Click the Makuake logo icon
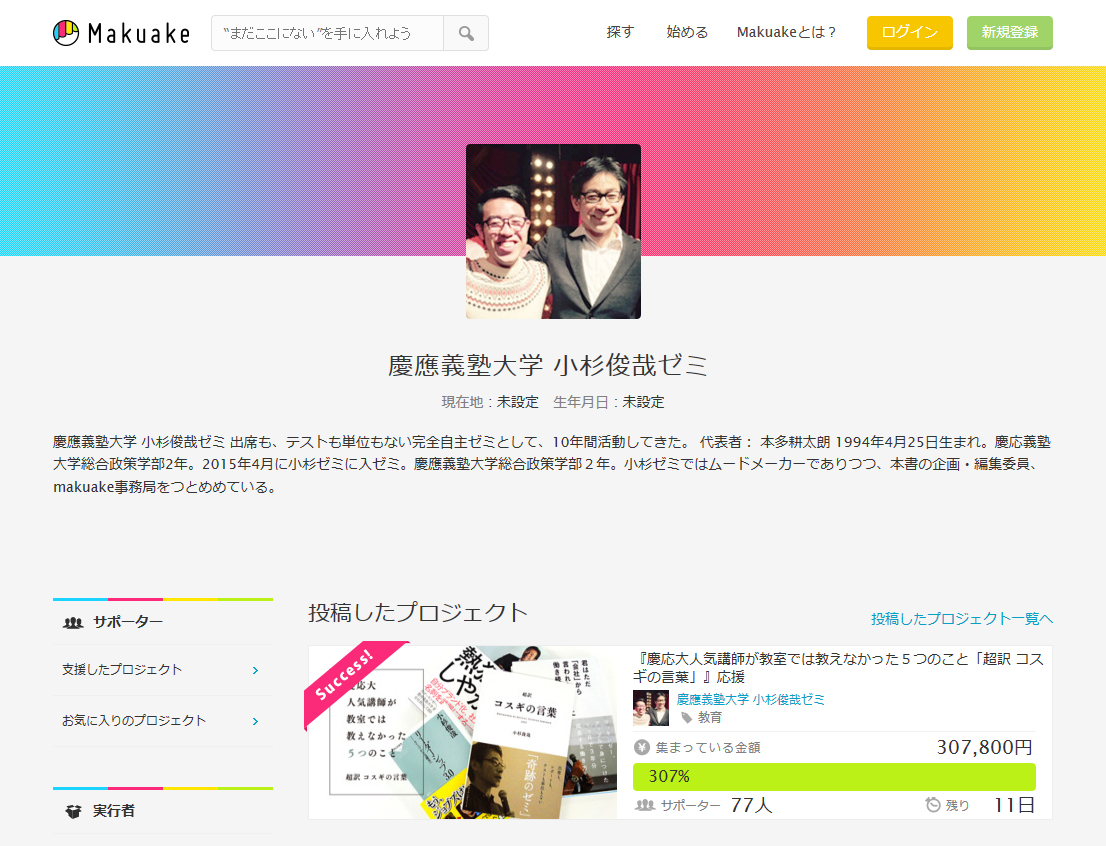 tap(66, 33)
